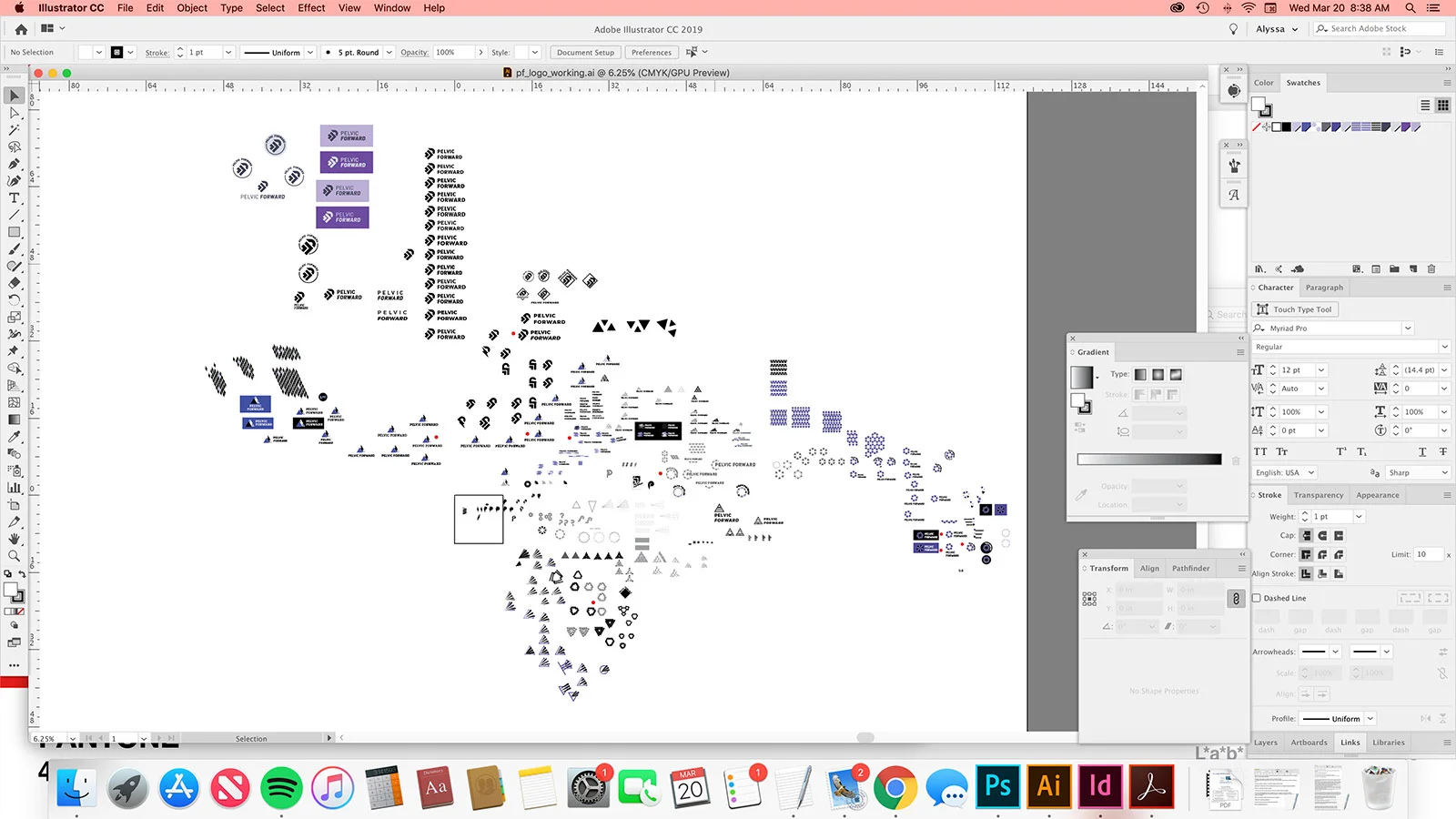Open the Object menu

[192, 8]
